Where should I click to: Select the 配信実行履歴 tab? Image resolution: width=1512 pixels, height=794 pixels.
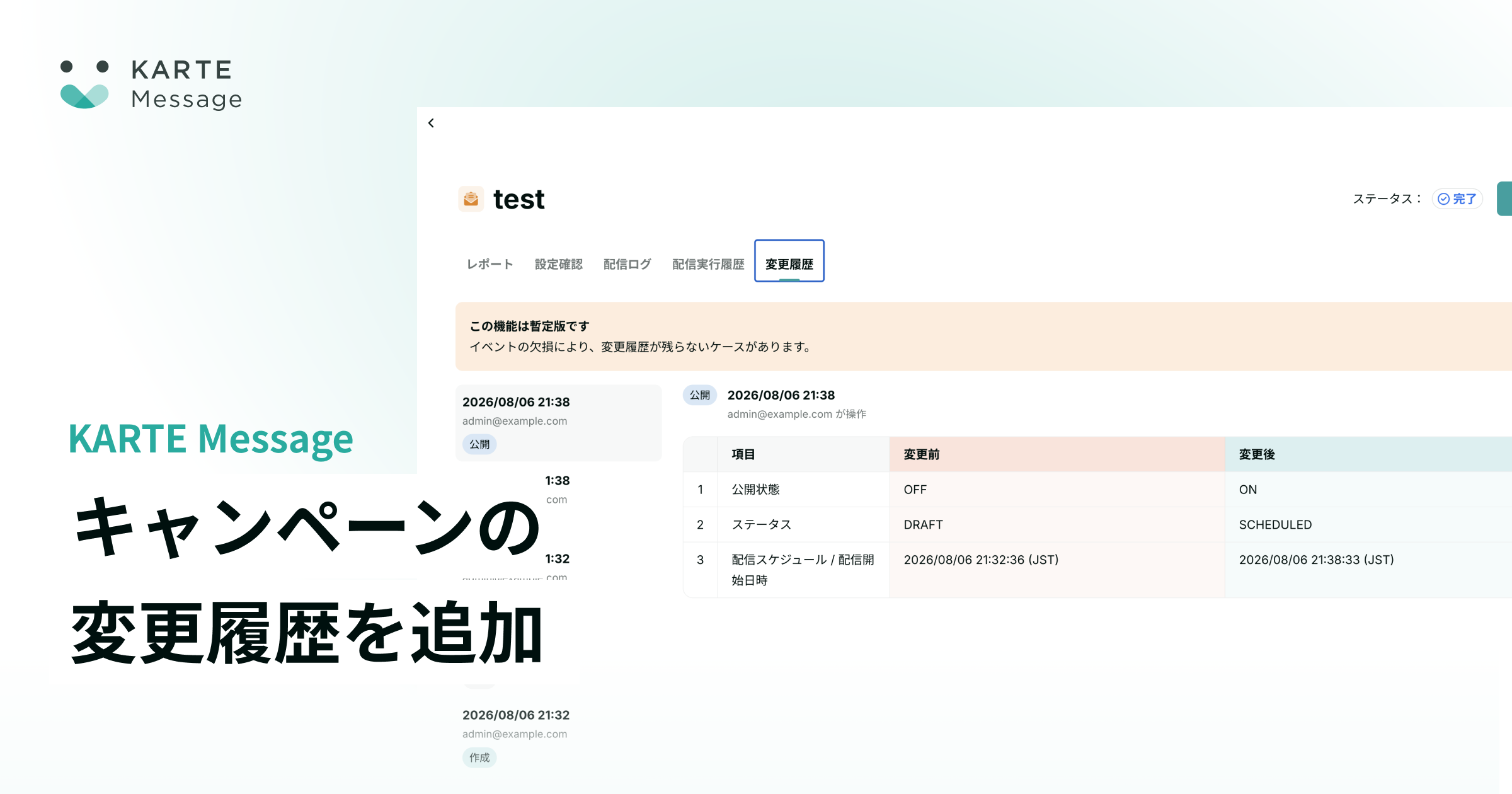(708, 264)
